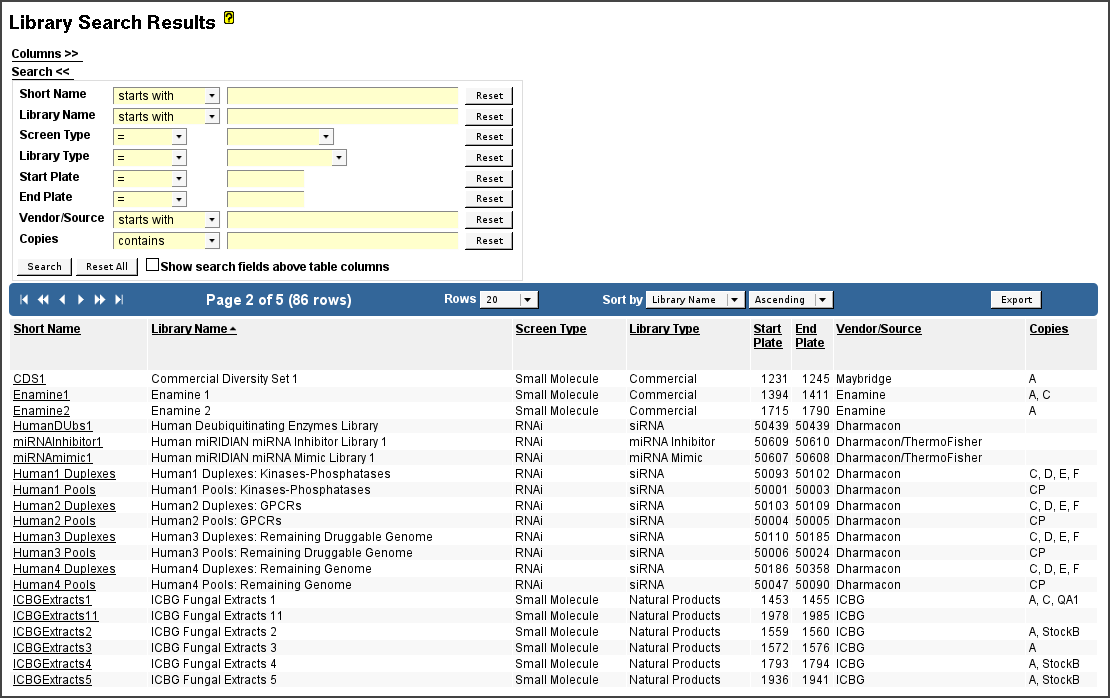Jump forward several pages with double-right arrow
Screen dimensions: 1110x698
pyautogui.click(x=100, y=299)
